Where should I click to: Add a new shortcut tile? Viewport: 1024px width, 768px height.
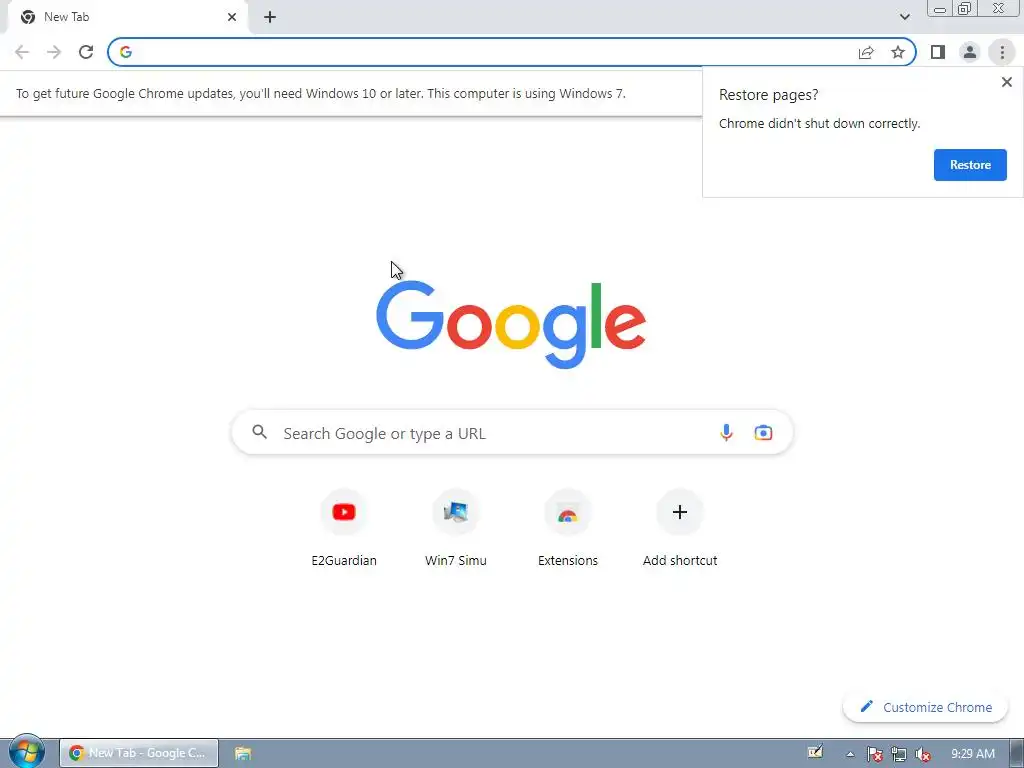pos(680,529)
